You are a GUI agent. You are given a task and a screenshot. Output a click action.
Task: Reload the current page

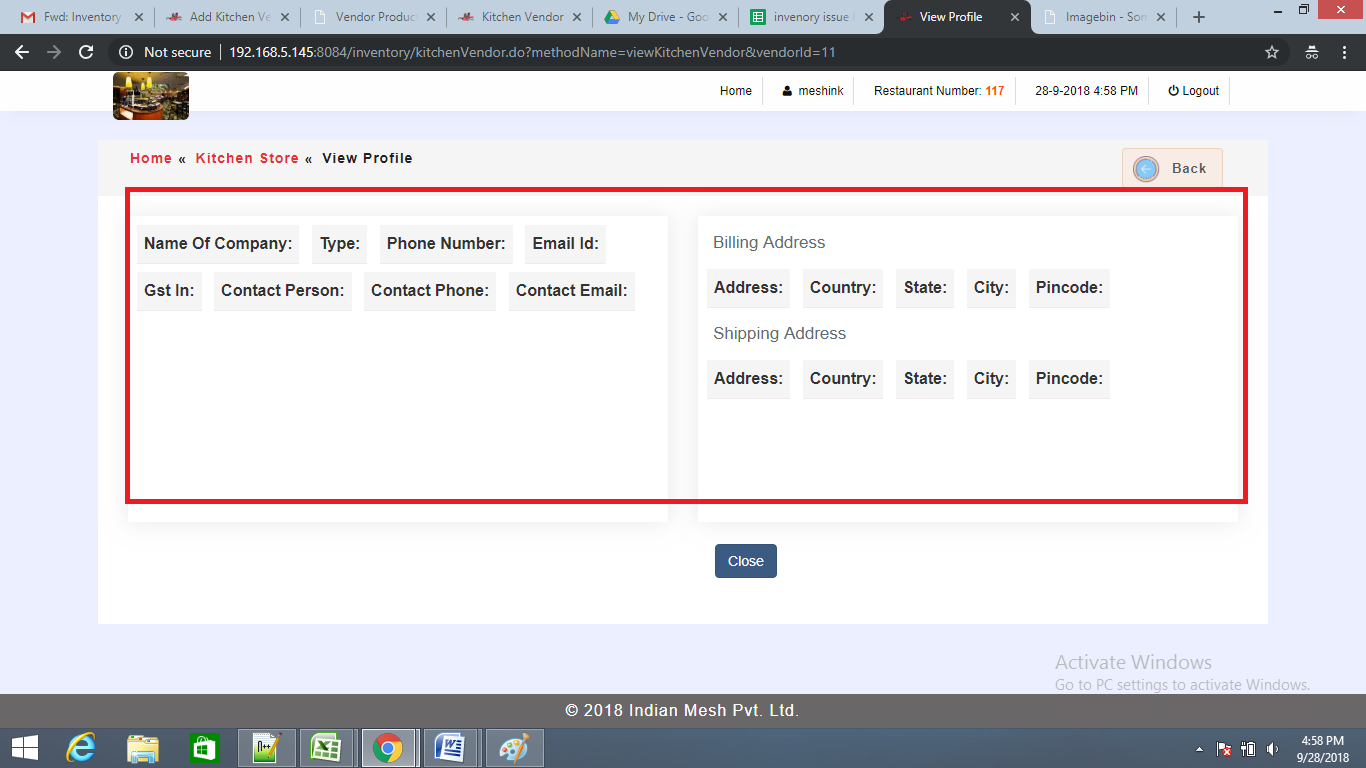coord(86,52)
